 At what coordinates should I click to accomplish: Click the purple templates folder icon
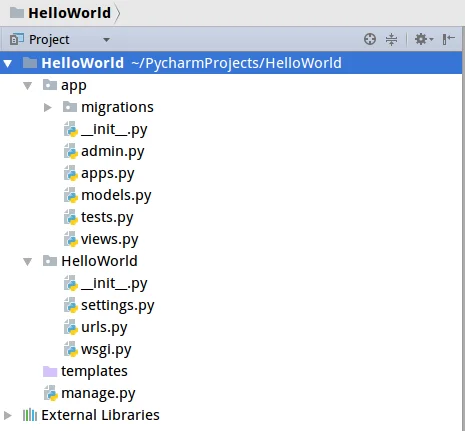(x=50, y=371)
